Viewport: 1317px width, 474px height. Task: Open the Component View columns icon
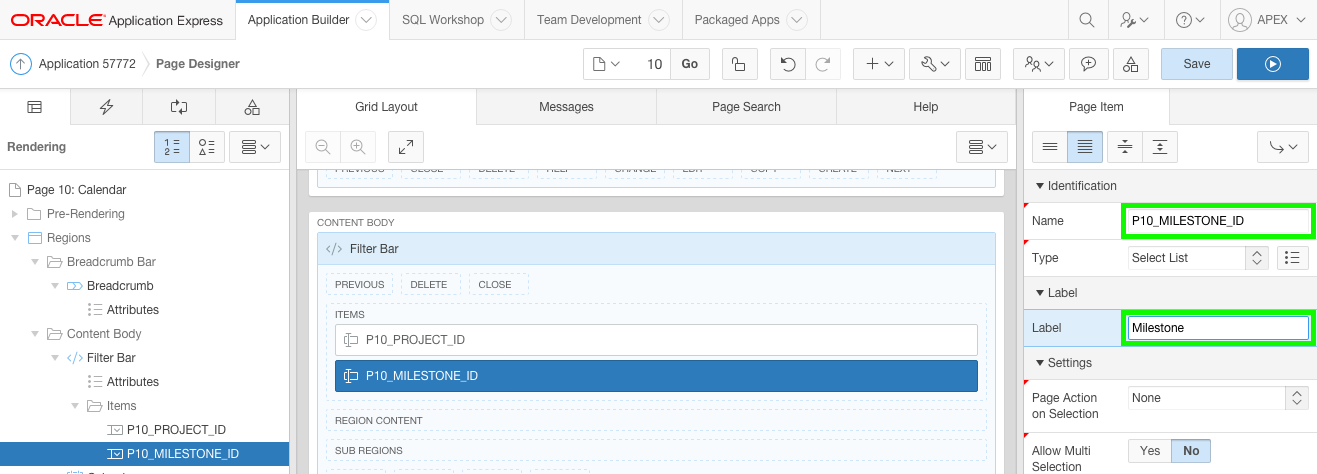click(x=983, y=64)
